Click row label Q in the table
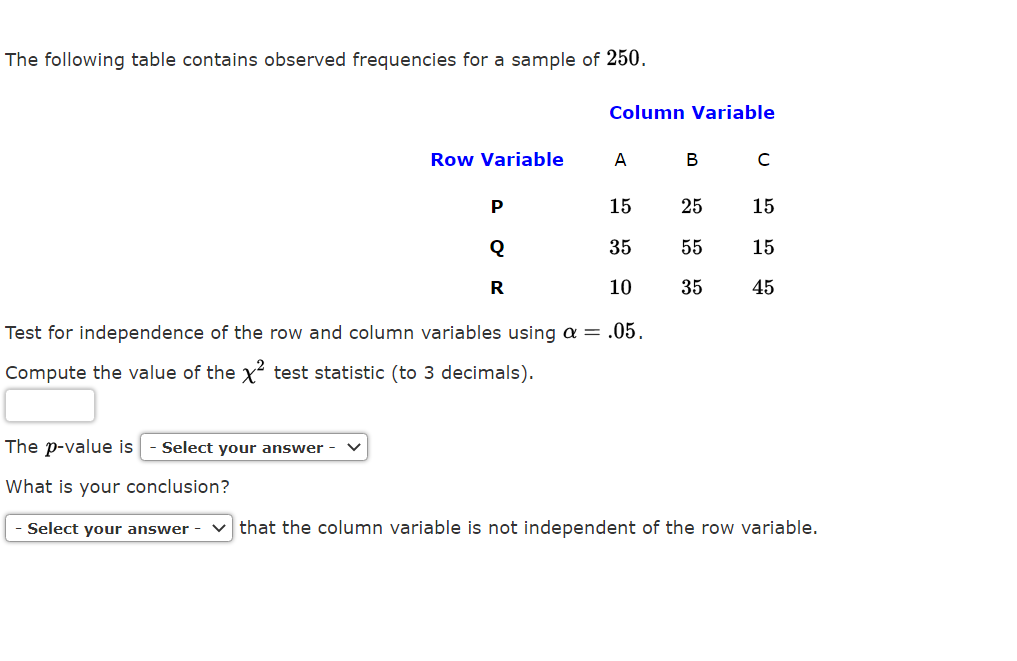Viewport: 1017px width, 661px height. pyautogui.click(x=496, y=247)
